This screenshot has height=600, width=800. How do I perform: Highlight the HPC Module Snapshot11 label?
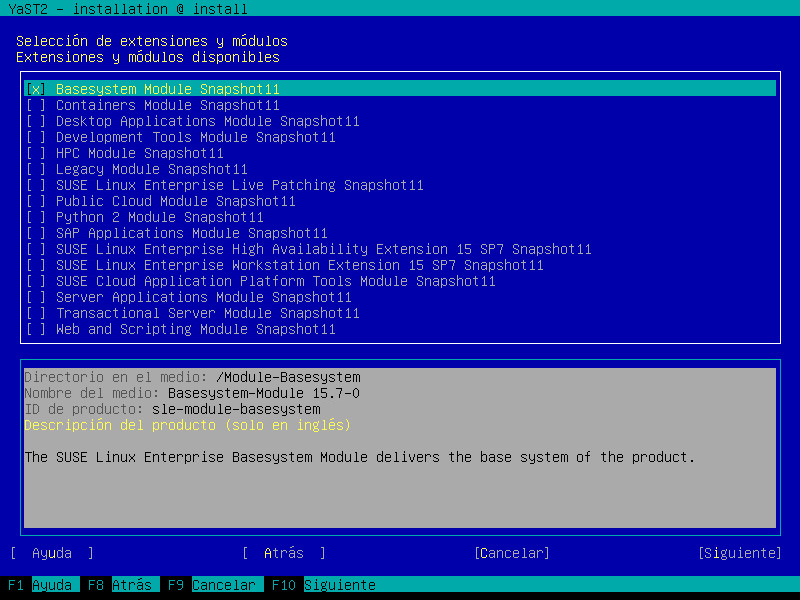[x=140, y=153]
